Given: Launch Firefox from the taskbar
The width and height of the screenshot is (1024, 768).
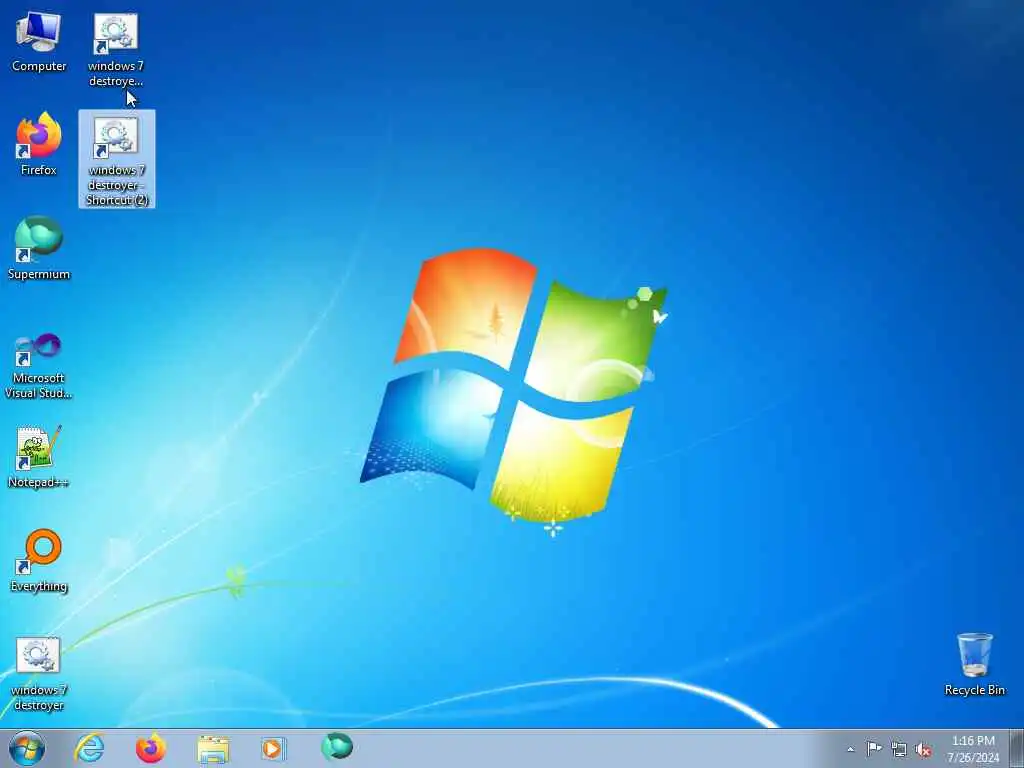Looking at the screenshot, I should pyautogui.click(x=151, y=748).
